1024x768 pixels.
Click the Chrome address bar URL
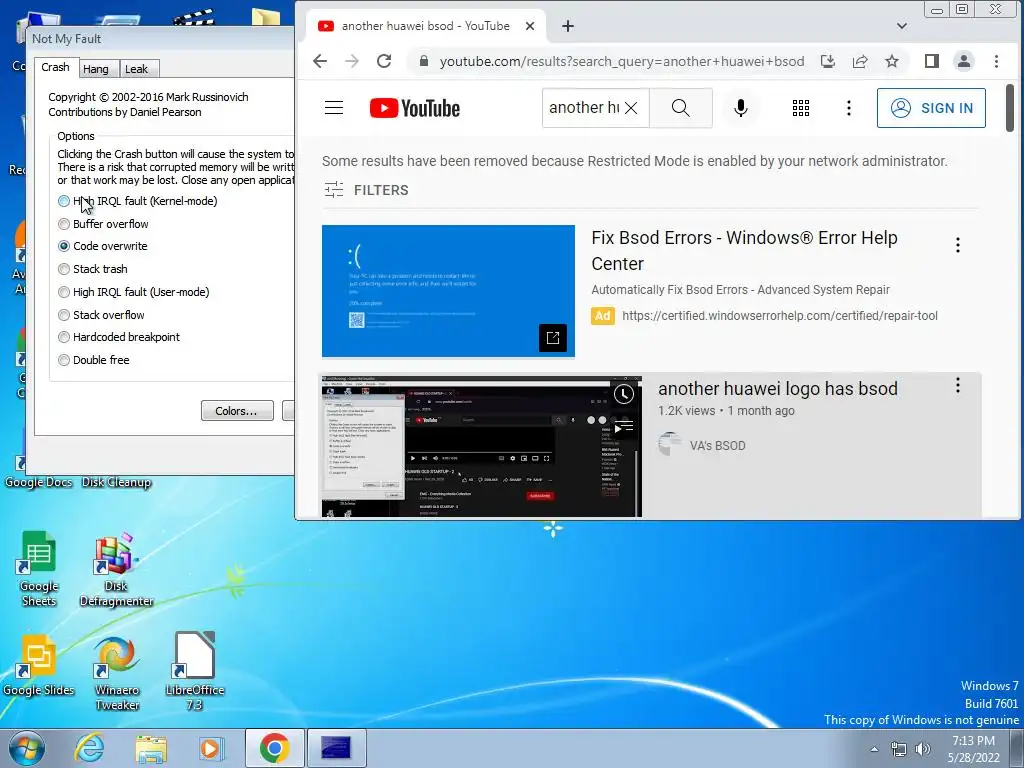622,61
